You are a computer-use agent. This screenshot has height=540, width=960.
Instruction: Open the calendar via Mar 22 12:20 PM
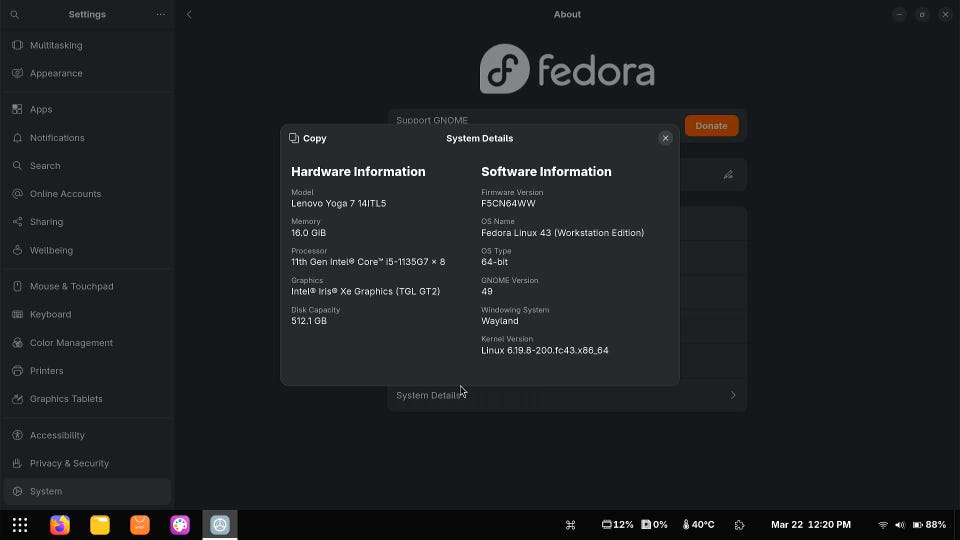coord(811,525)
